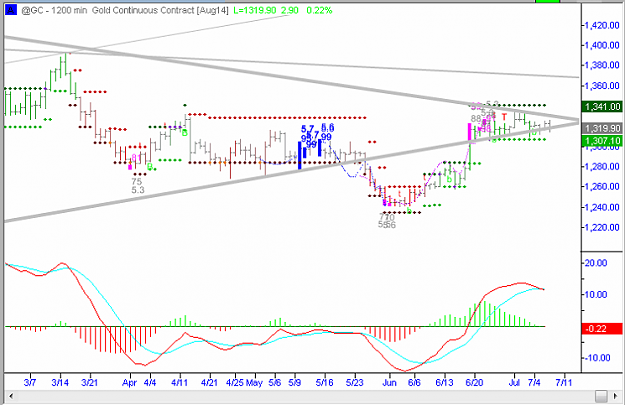Click the gray 75 5.3 label below April low
Viewport: 625px width, 405px height.
coord(138,186)
